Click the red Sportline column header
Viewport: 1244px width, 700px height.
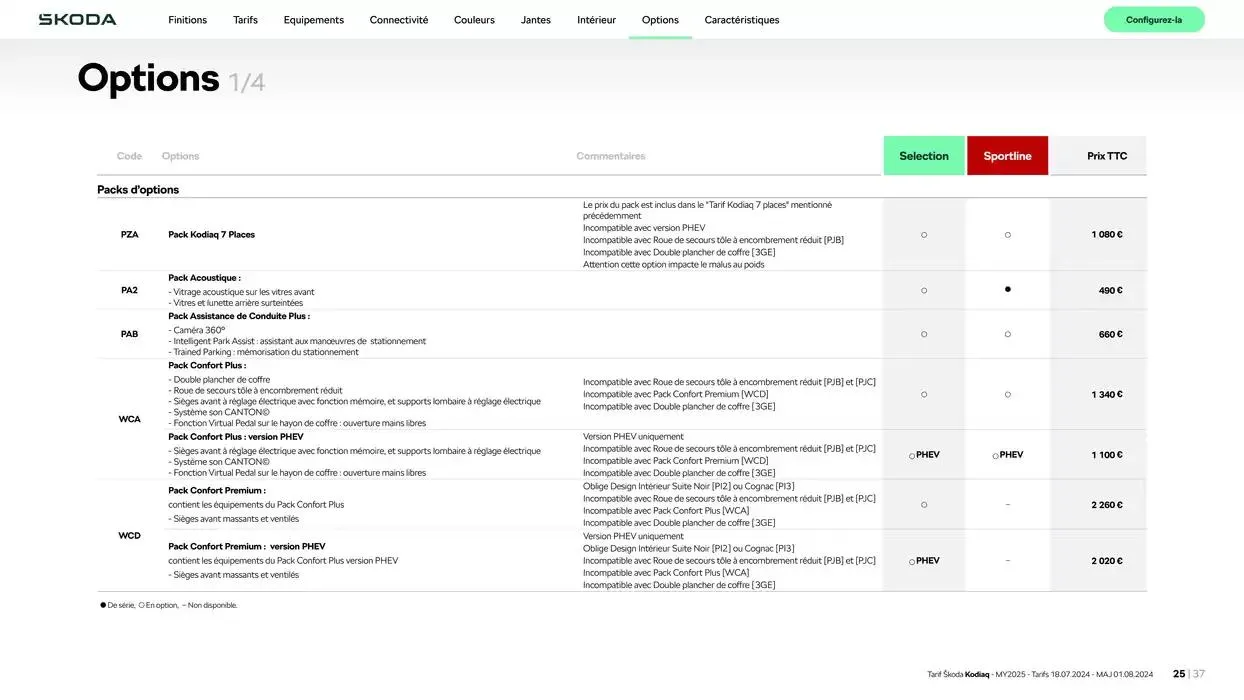[1007, 156]
